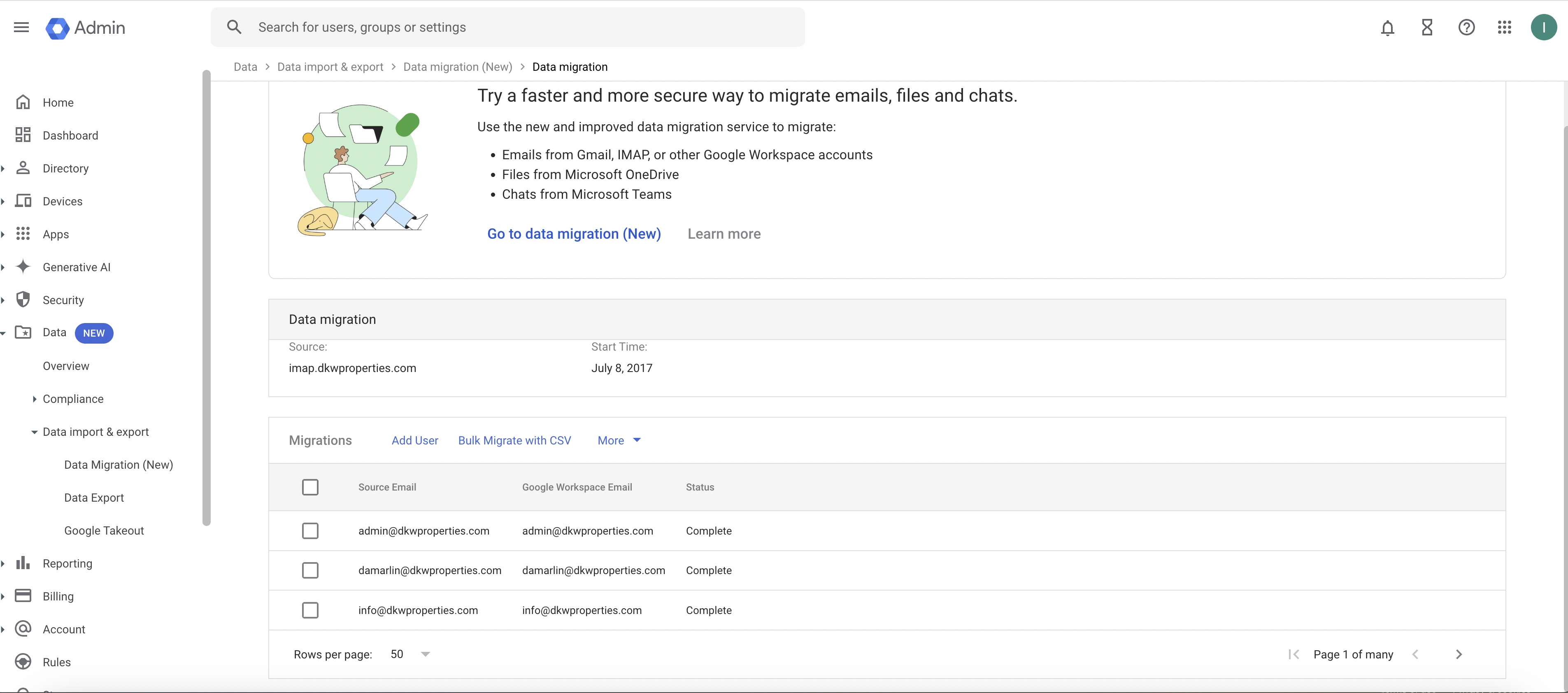1568x693 pixels.
Task: Click the Security shield icon
Action: point(23,299)
